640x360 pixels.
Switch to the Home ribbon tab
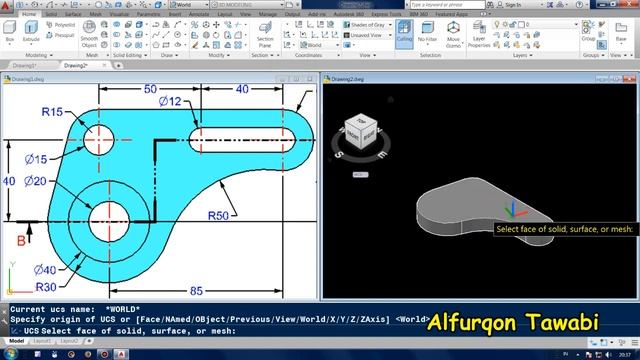(x=29, y=14)
